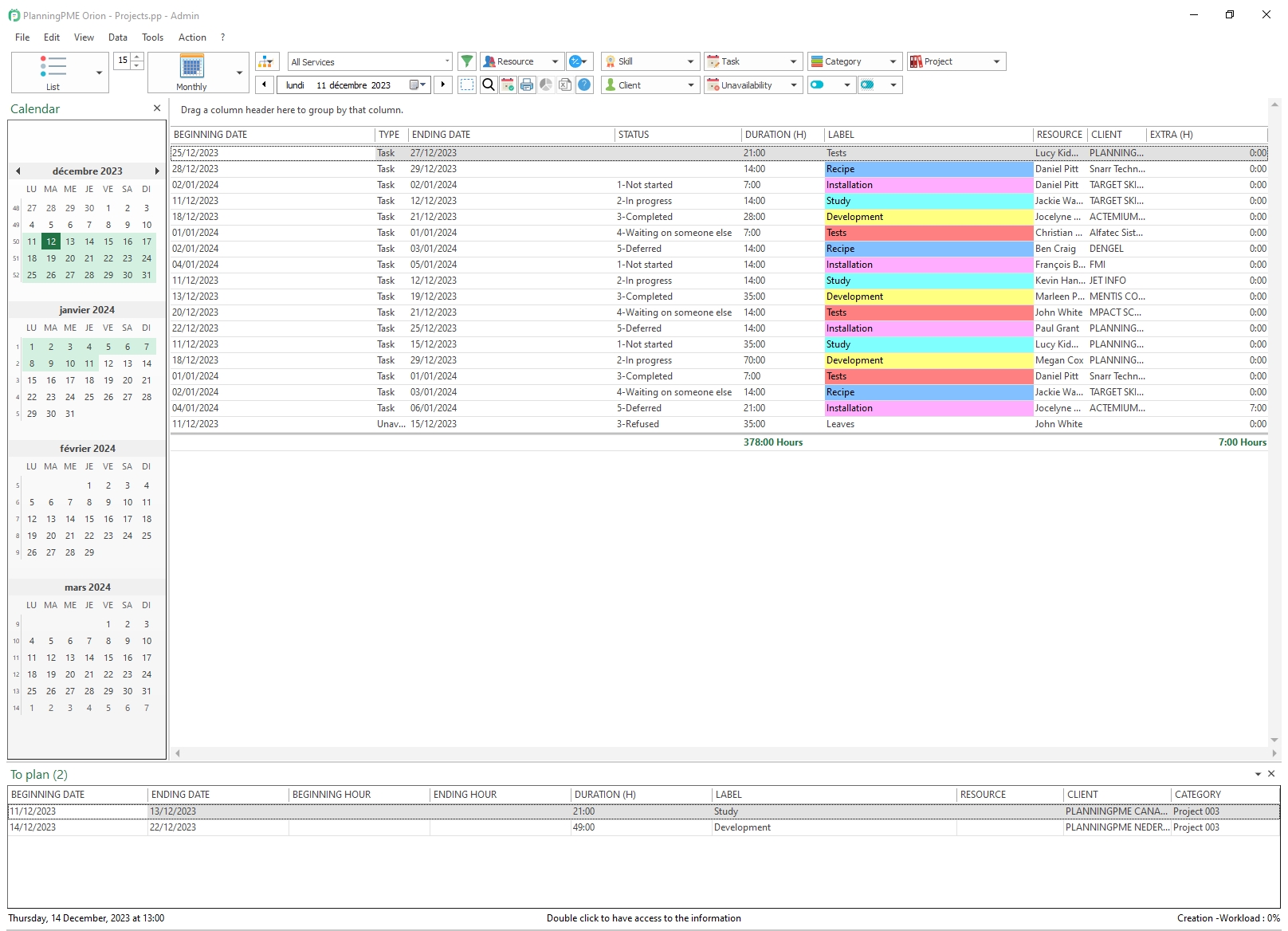Screen dimensions: 1288x931
Task: Open the ? help menu
Action: (x=222, y=37)
